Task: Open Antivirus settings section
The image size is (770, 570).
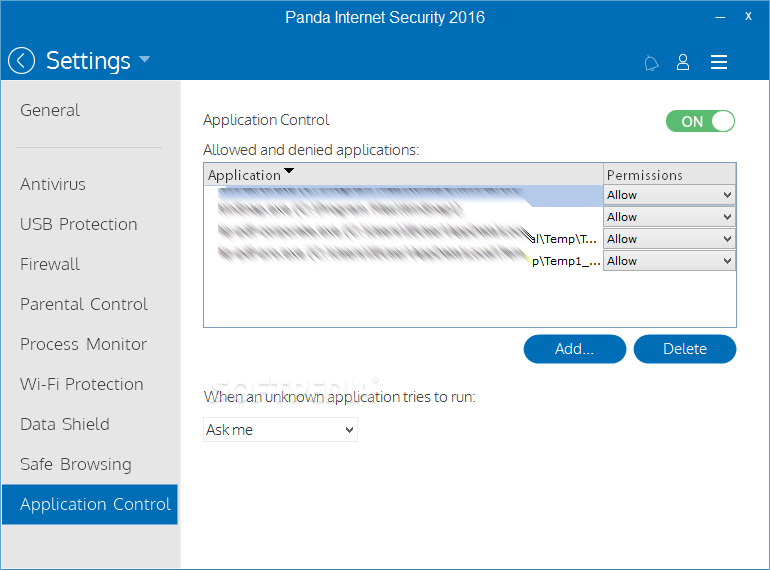Action: pyautogui.click(x=53, y=184)
